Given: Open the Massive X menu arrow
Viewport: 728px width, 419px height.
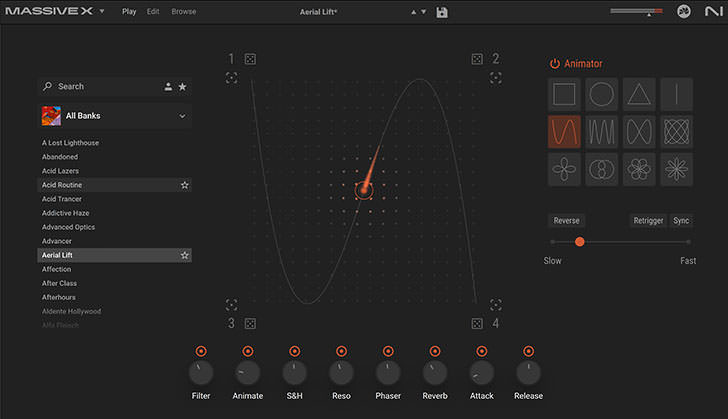Looking at the screenshot, I should point(102,12).
